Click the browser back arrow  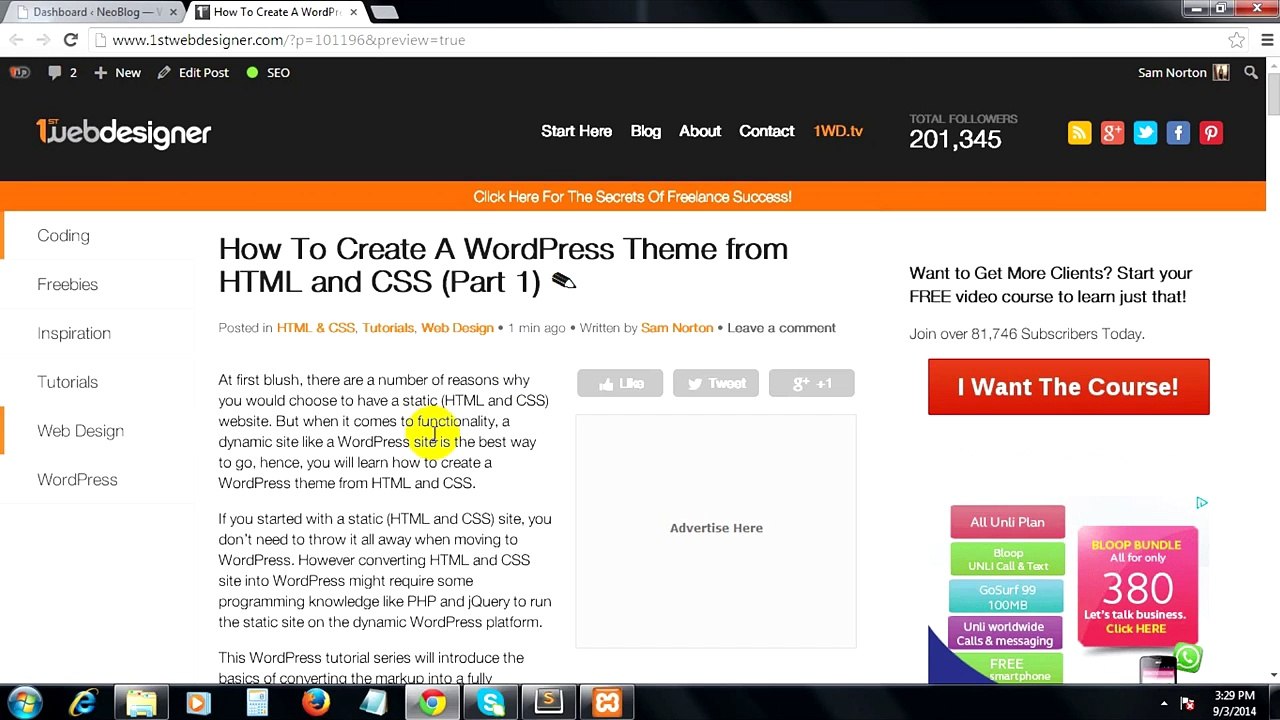click(x=16, y=40)
